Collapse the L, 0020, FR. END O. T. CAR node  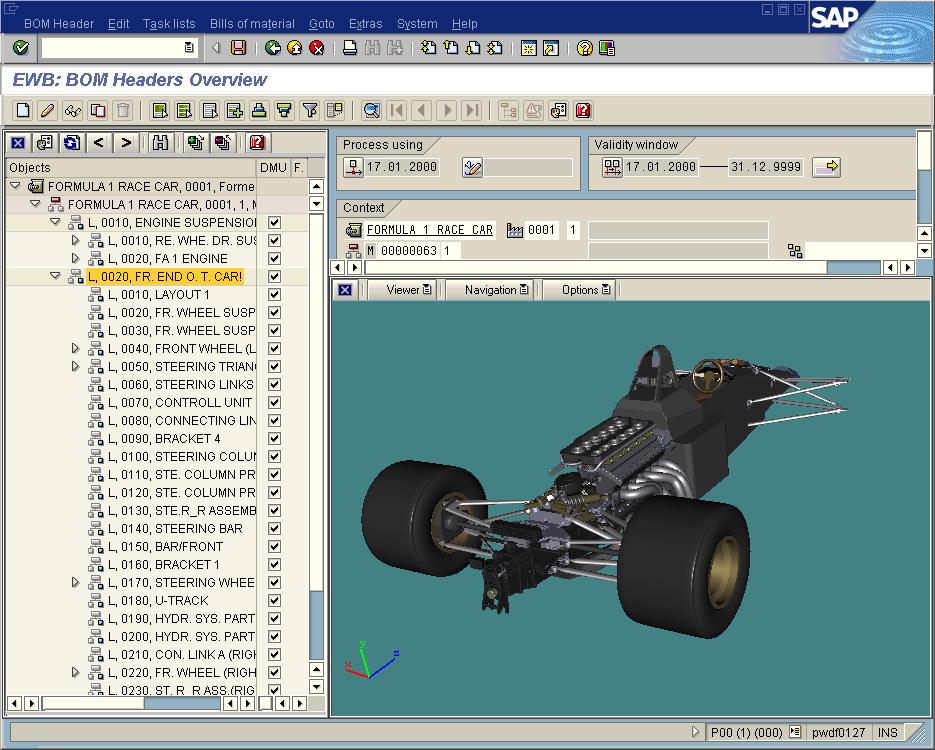(55, 277)
